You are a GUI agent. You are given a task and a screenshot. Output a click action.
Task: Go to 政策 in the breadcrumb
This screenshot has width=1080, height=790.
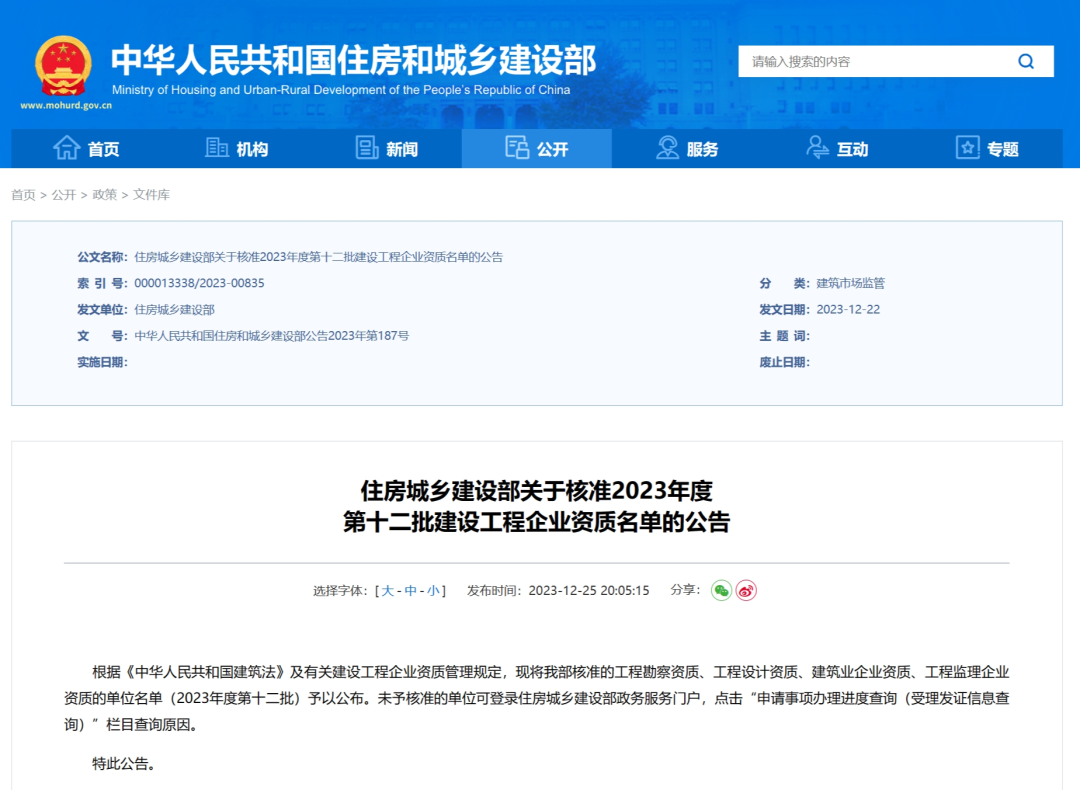[x=104, y=195]
